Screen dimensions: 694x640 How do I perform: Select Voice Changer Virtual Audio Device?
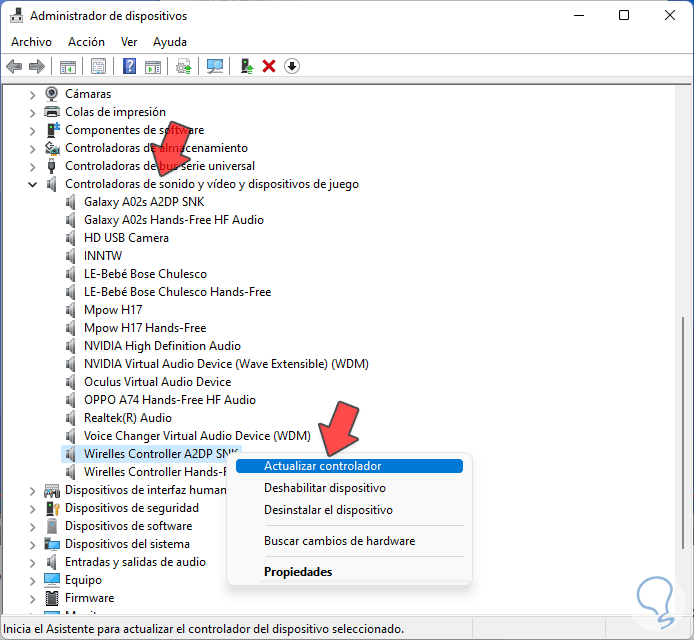point(197,436)
